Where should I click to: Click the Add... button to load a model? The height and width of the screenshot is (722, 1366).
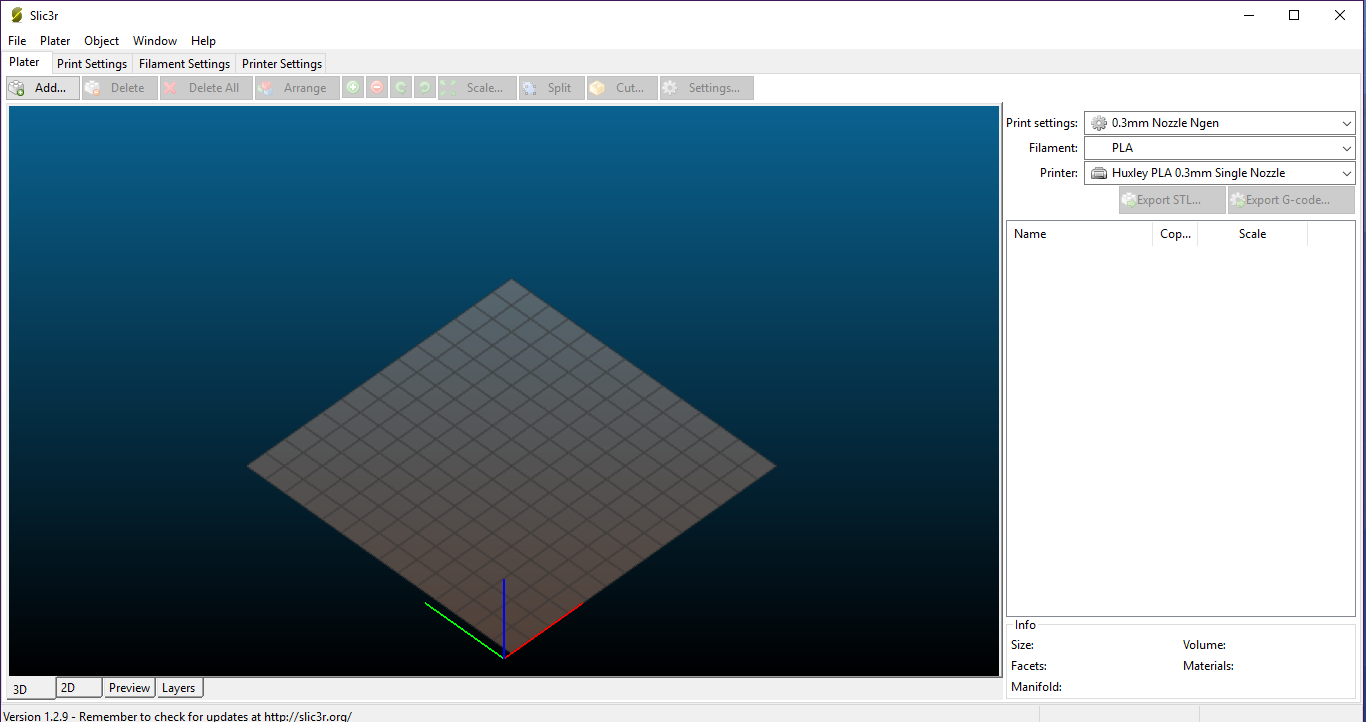coord(43,88)
